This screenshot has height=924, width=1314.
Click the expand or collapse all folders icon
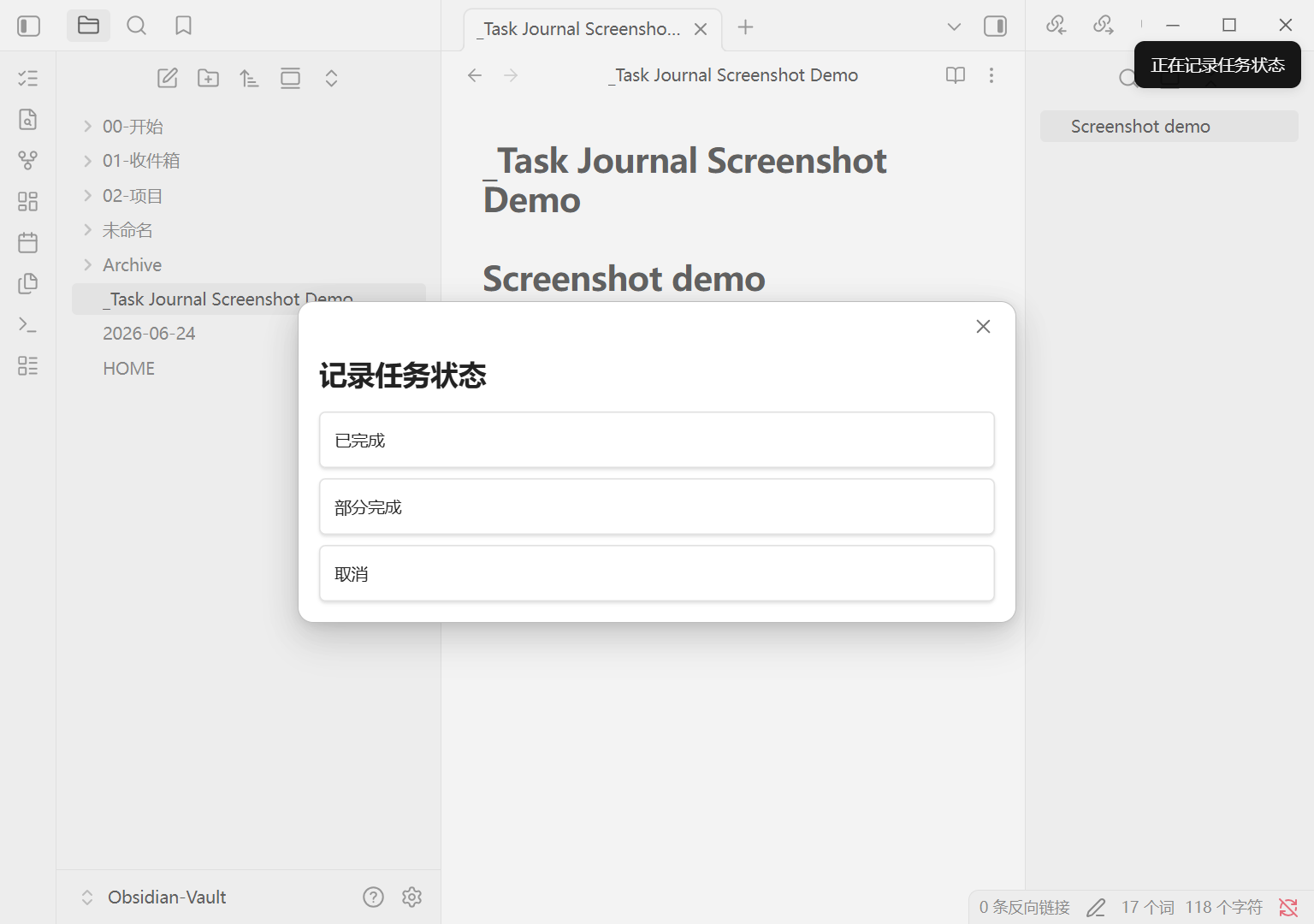(x=331, y=78)
